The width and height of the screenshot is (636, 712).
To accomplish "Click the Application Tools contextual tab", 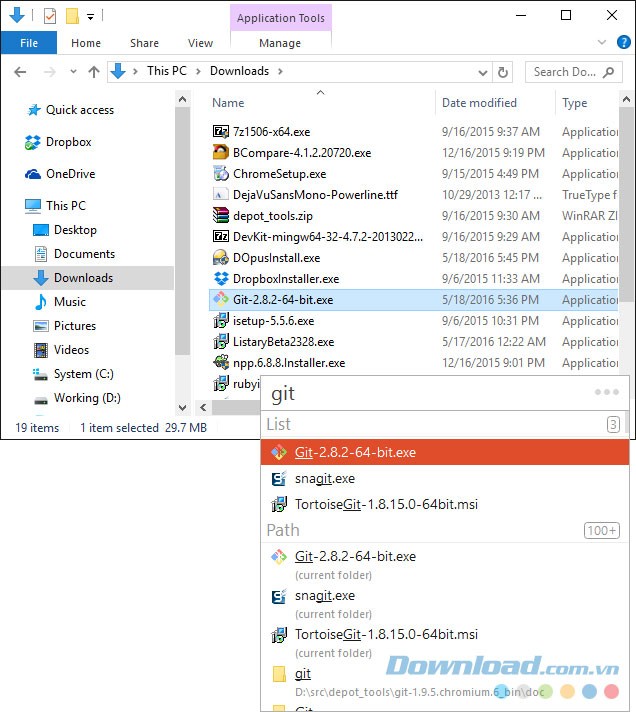I will pos(281,18).
